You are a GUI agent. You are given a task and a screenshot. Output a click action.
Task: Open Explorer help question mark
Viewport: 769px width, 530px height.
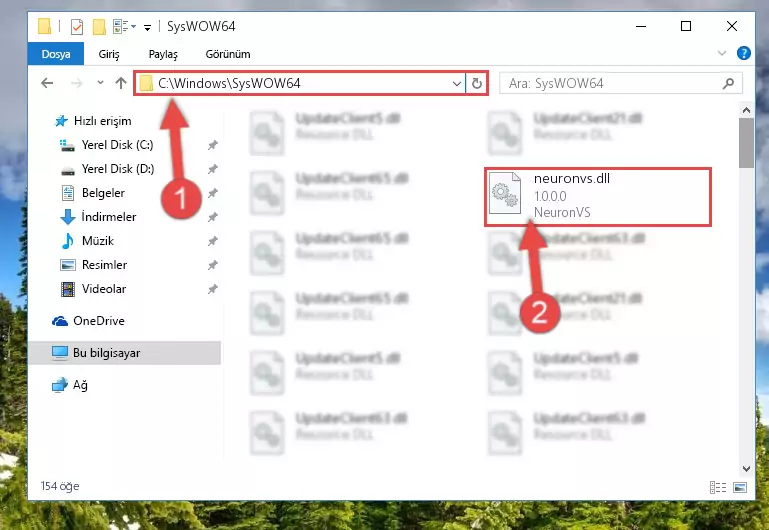coord(743,53)
